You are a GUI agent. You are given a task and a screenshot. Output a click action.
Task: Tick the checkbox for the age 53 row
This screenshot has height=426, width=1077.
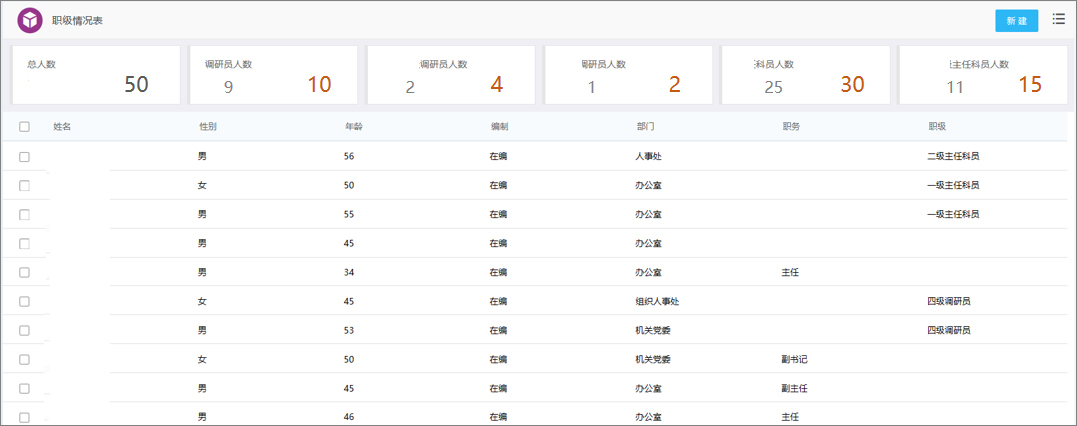(24, 330)
